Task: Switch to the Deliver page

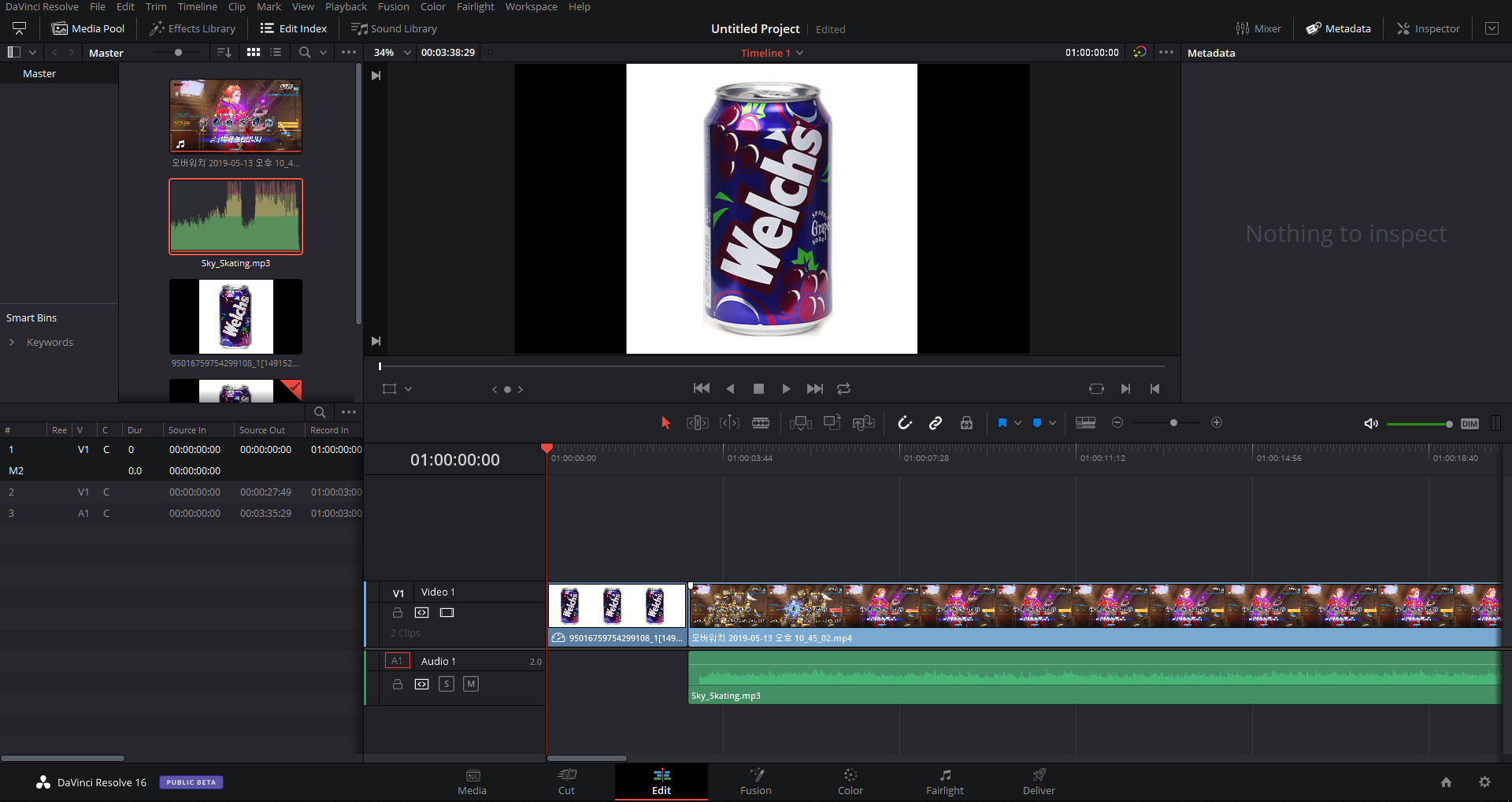Action: 1039,782
